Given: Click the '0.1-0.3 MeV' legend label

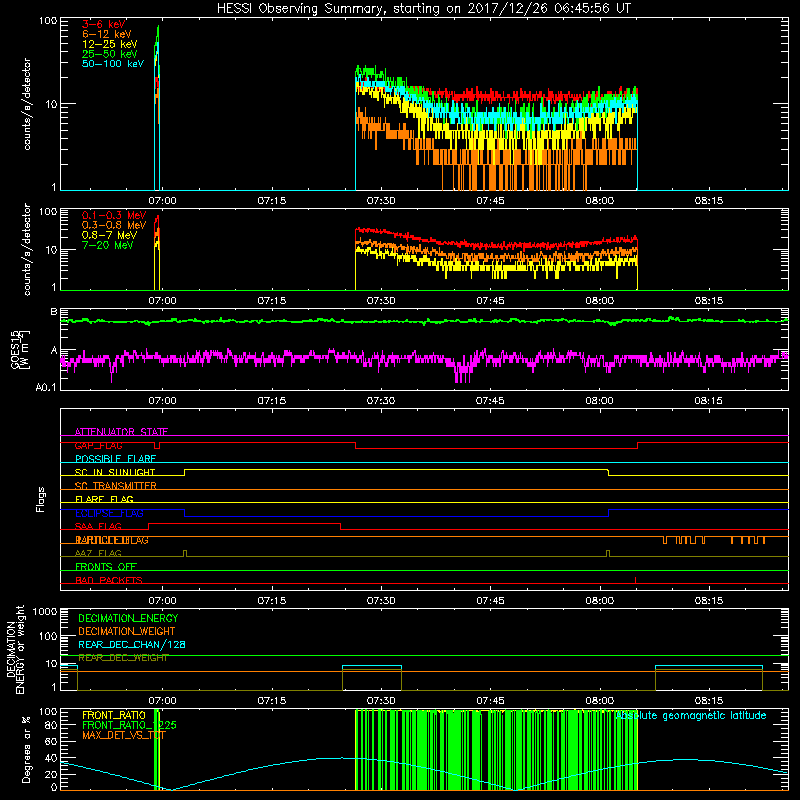Looking at the screenshot, I should click(114, 215).
